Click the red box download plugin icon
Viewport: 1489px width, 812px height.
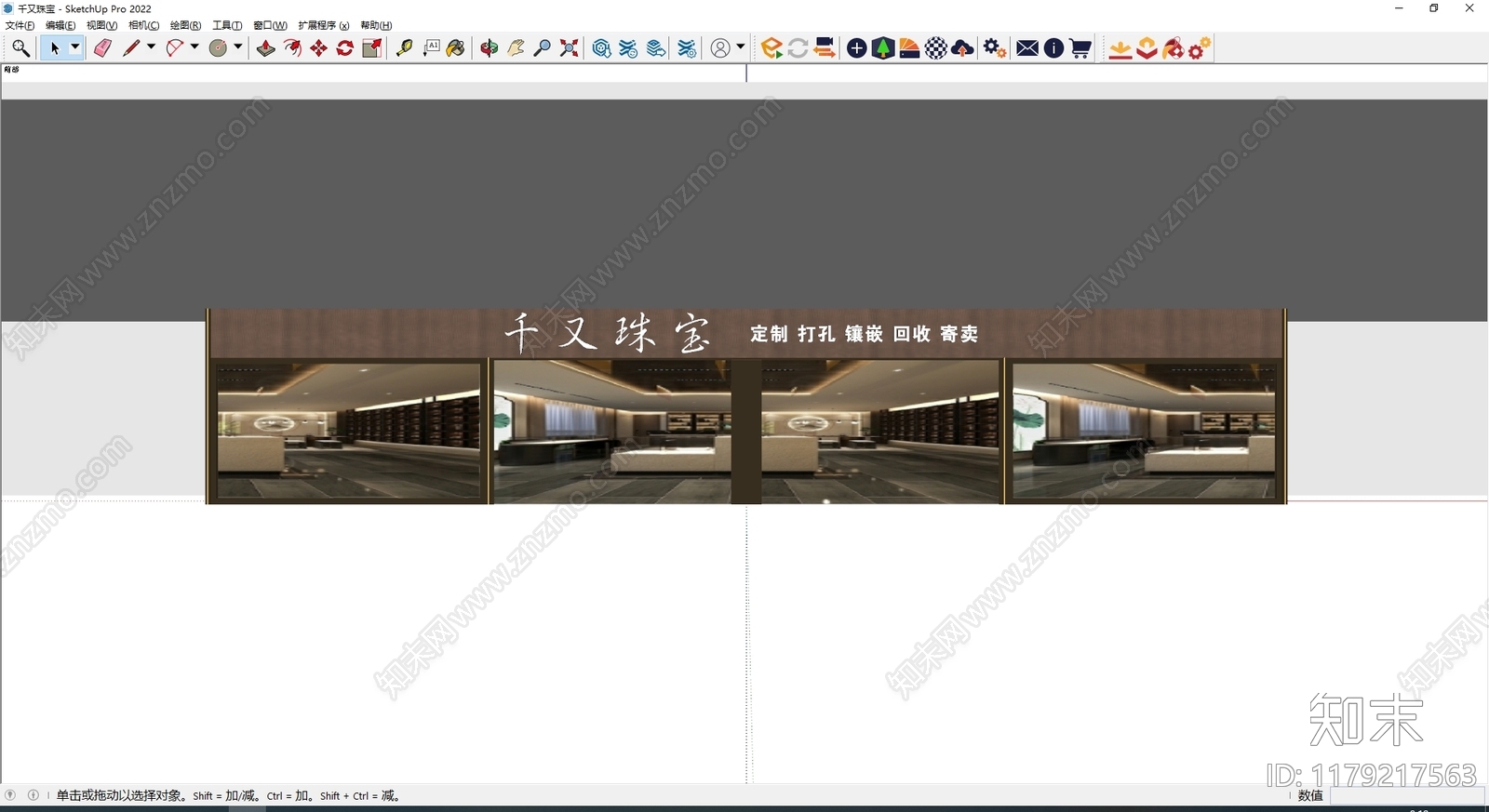click(1147, 48)
